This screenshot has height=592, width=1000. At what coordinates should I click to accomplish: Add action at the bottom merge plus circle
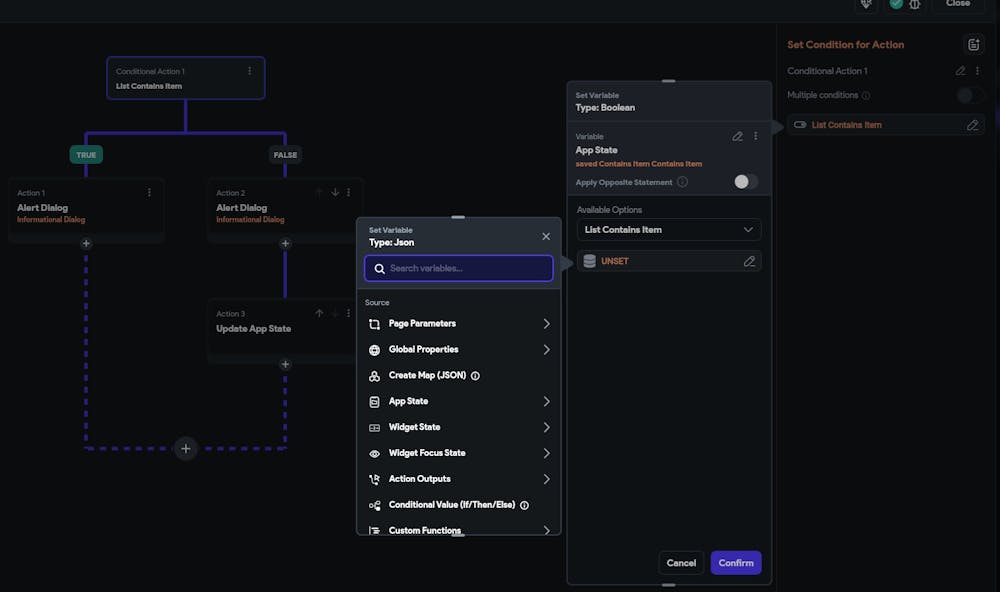[x=186, y=448]
